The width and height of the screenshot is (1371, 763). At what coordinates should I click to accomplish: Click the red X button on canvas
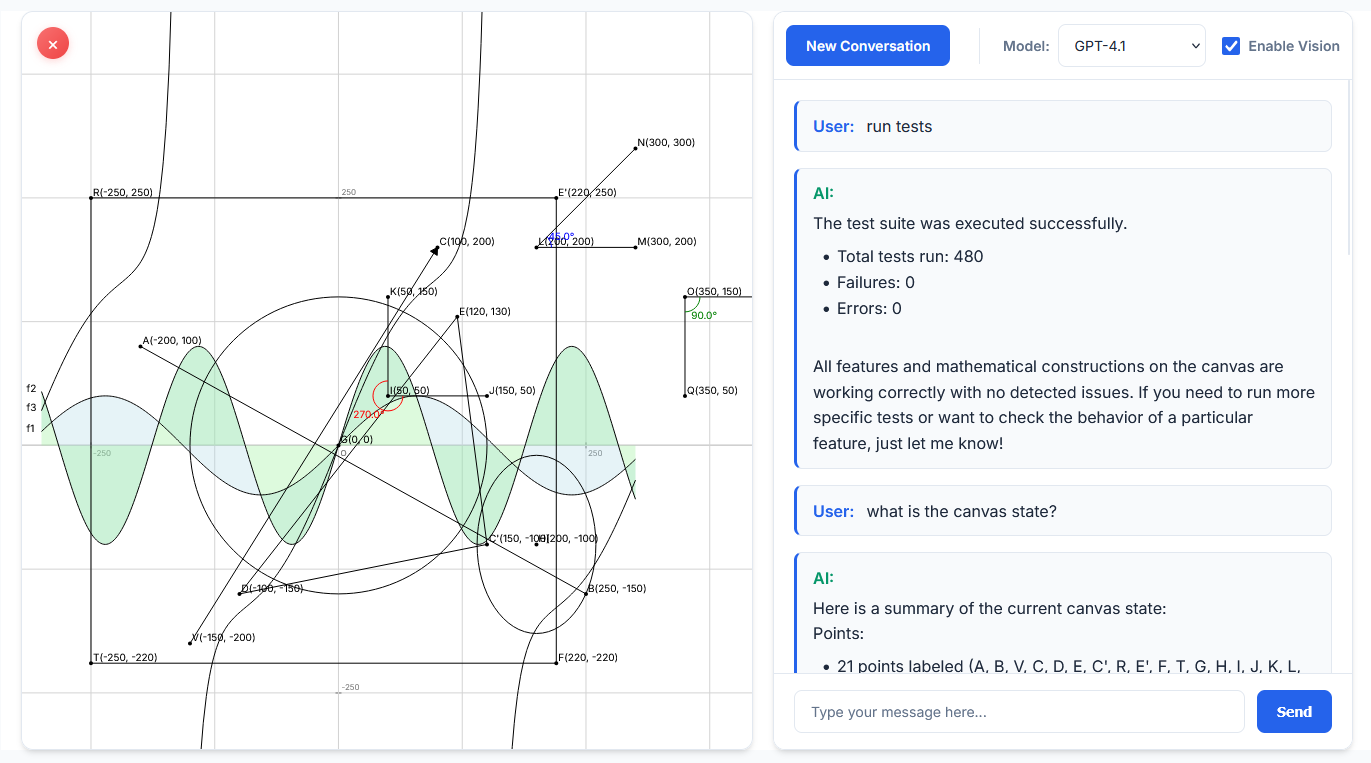pyautogui.click(x=53, y=44)
